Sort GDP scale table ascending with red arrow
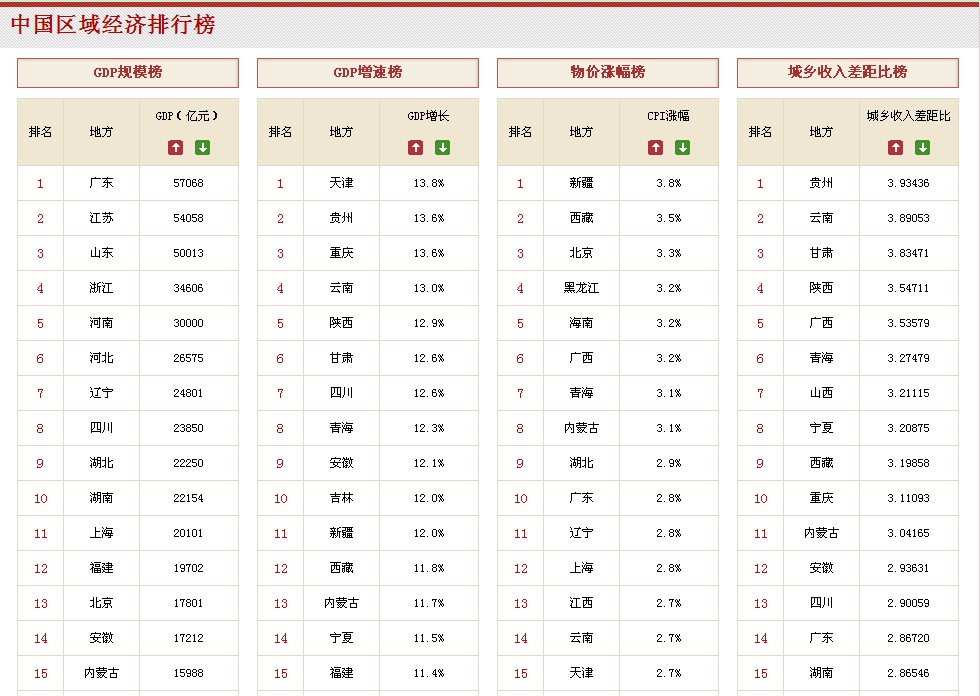The image size is (980, 696). [x=176, y=147]
